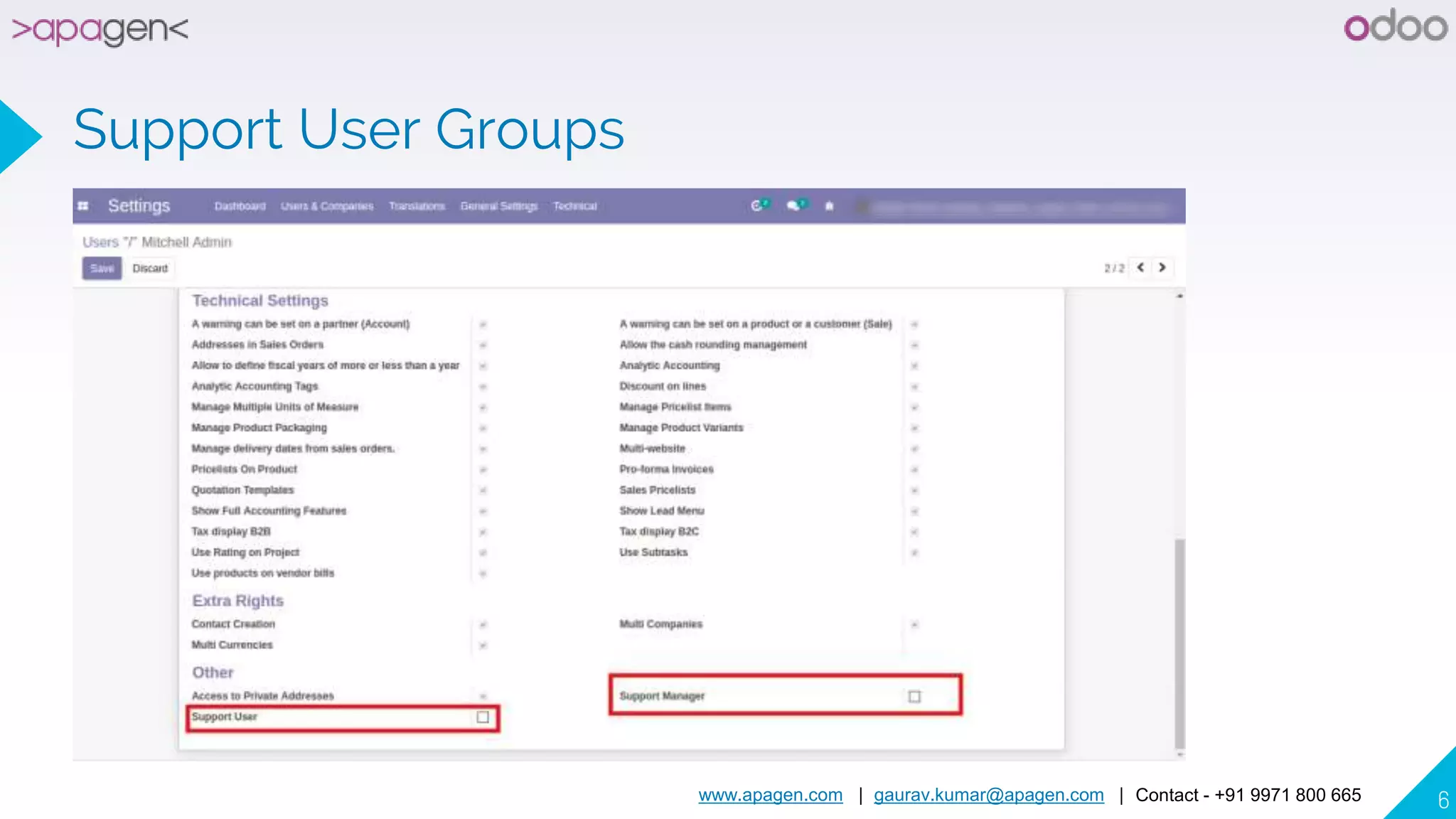The height and width of the screenshot is (819, 1456).
Task: Click the Users breadcrumb link
Action: [x=100, y=242]
